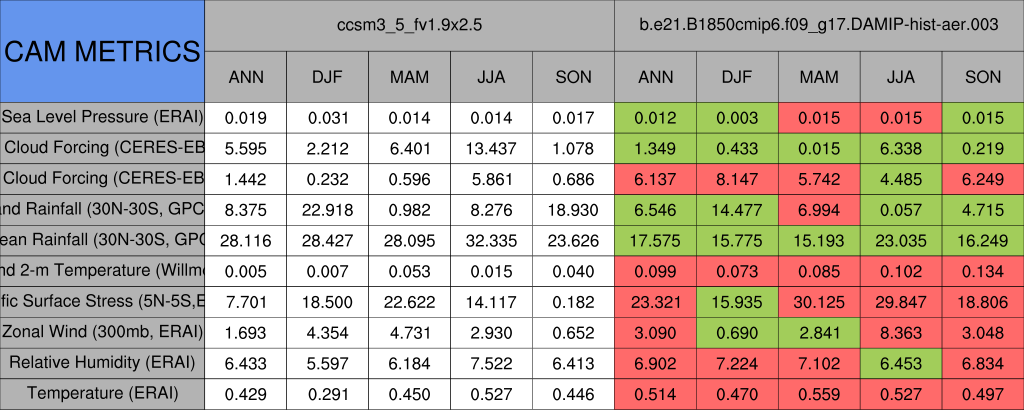Click the green 0.057 Land Rainfall cell

[901, 210]
